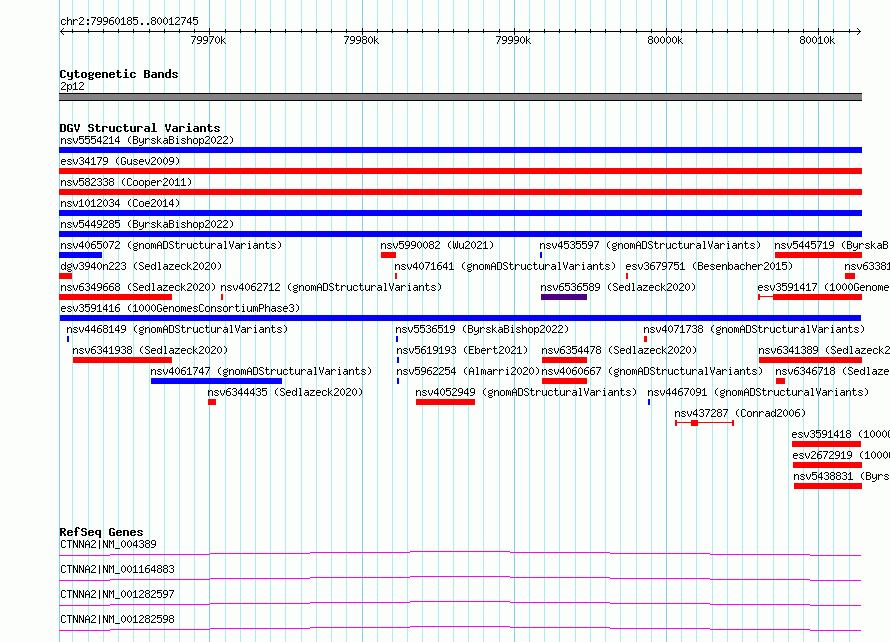Open nsv5962254 (Almarri2020) label
Image resolution: width=890 pixels, height=642 pixels.
468,371
